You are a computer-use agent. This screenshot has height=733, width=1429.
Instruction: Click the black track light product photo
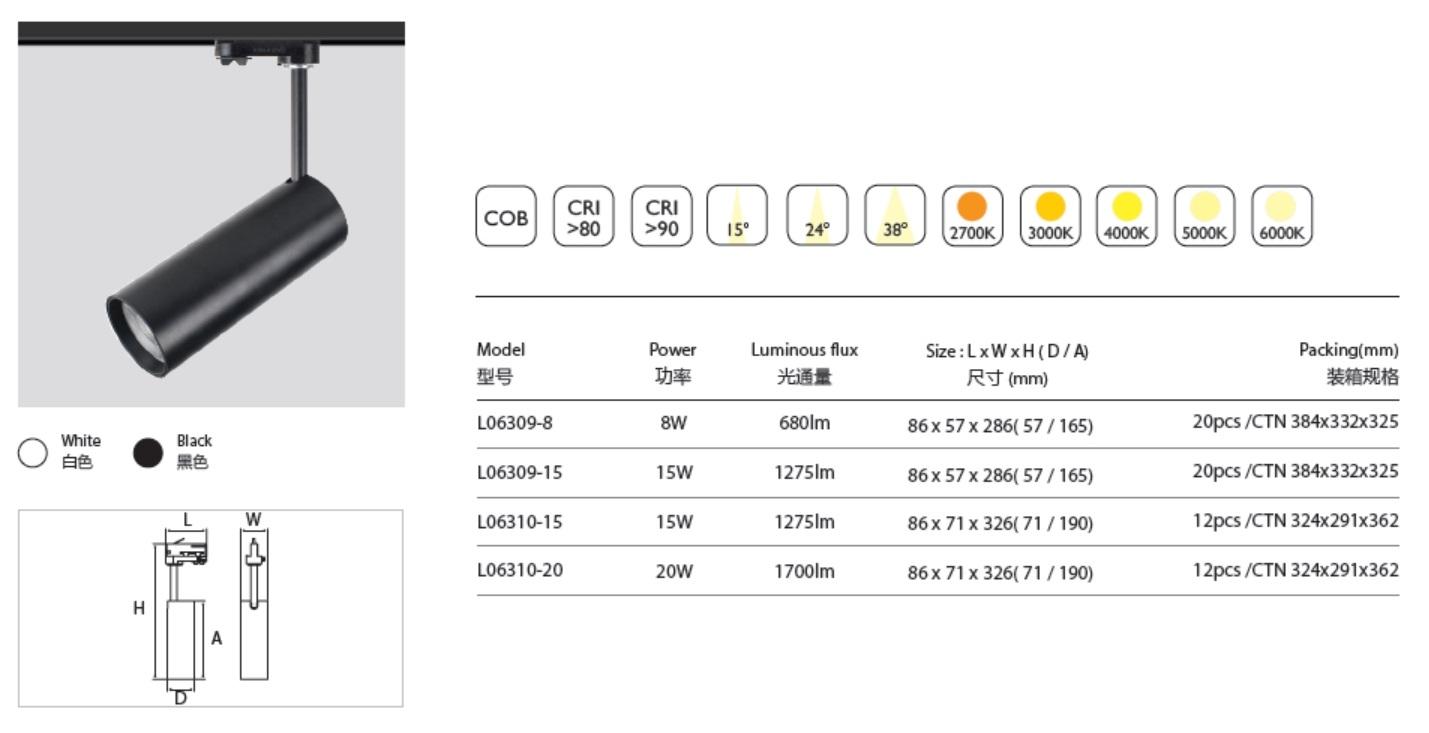point(211,214)
